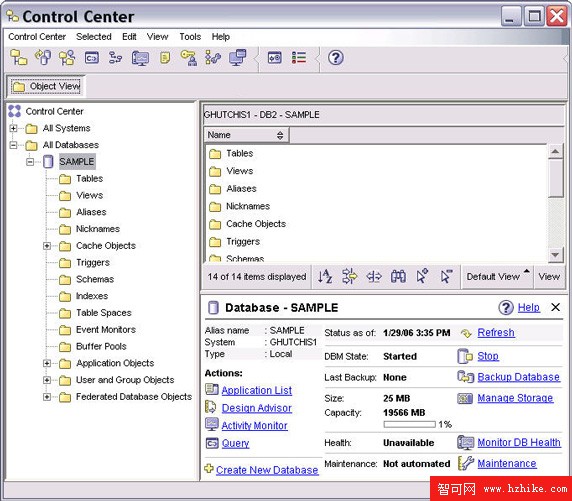Collapse the SAMPLE database node

point(30,162)
